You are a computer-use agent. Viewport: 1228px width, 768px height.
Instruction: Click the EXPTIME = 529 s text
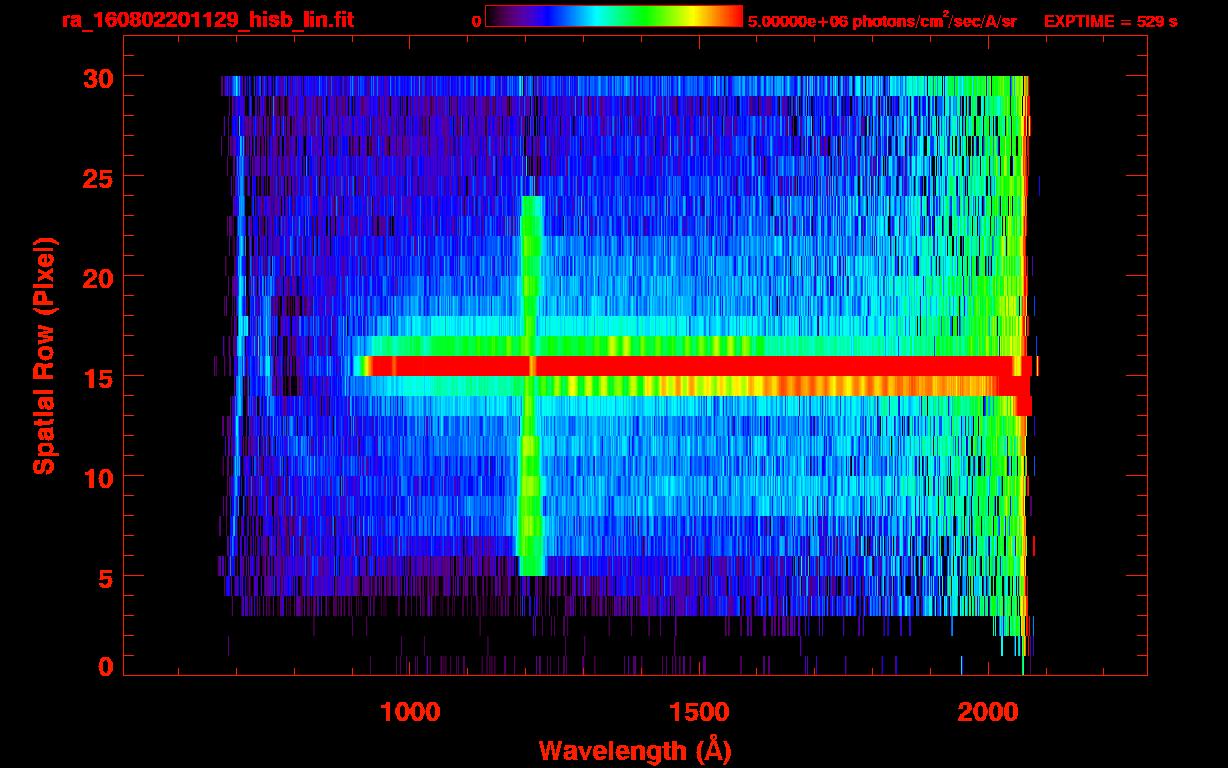1110,21
